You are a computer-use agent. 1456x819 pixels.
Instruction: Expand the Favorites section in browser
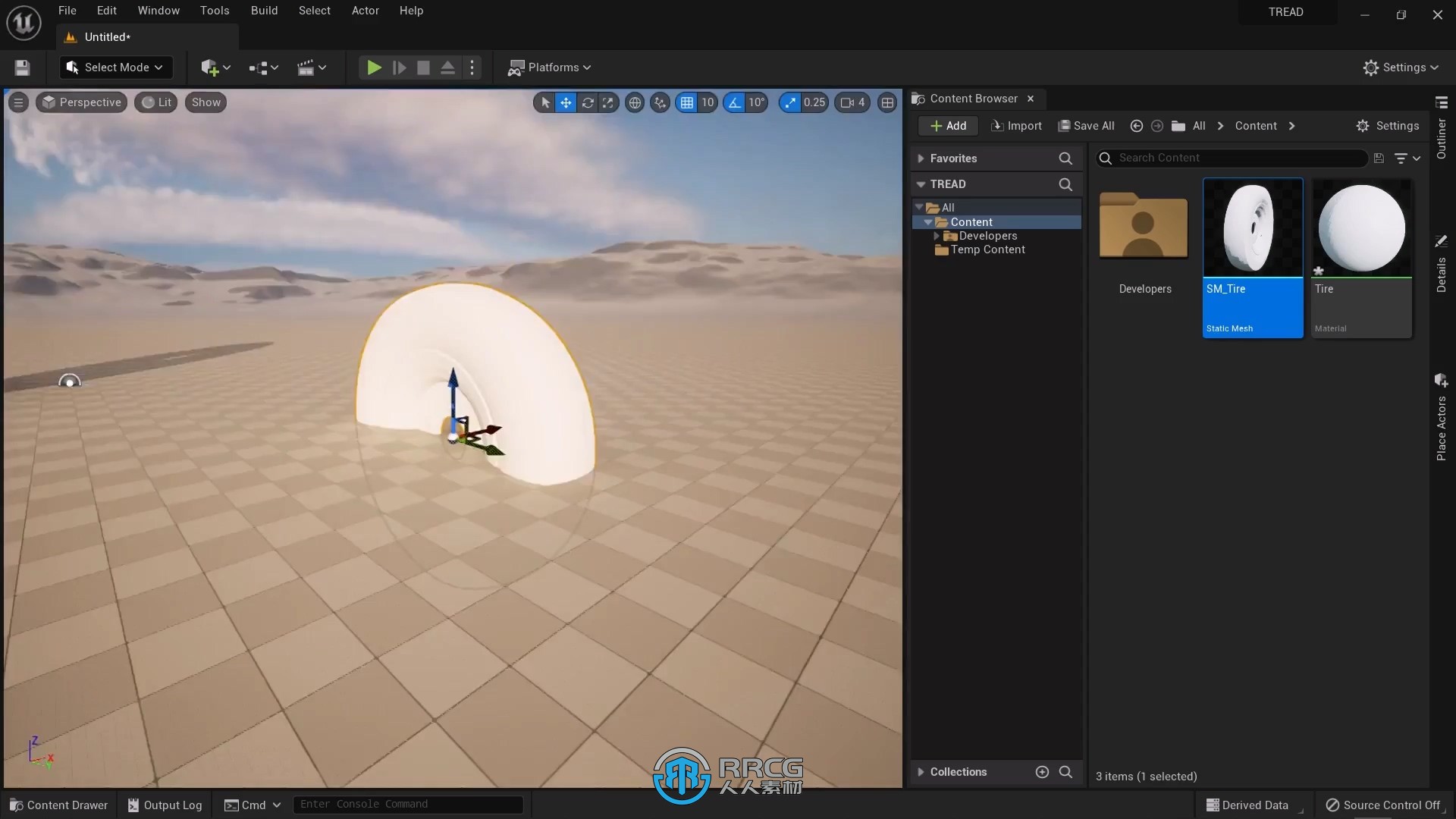pyautogui.click(x=921, y=158)
